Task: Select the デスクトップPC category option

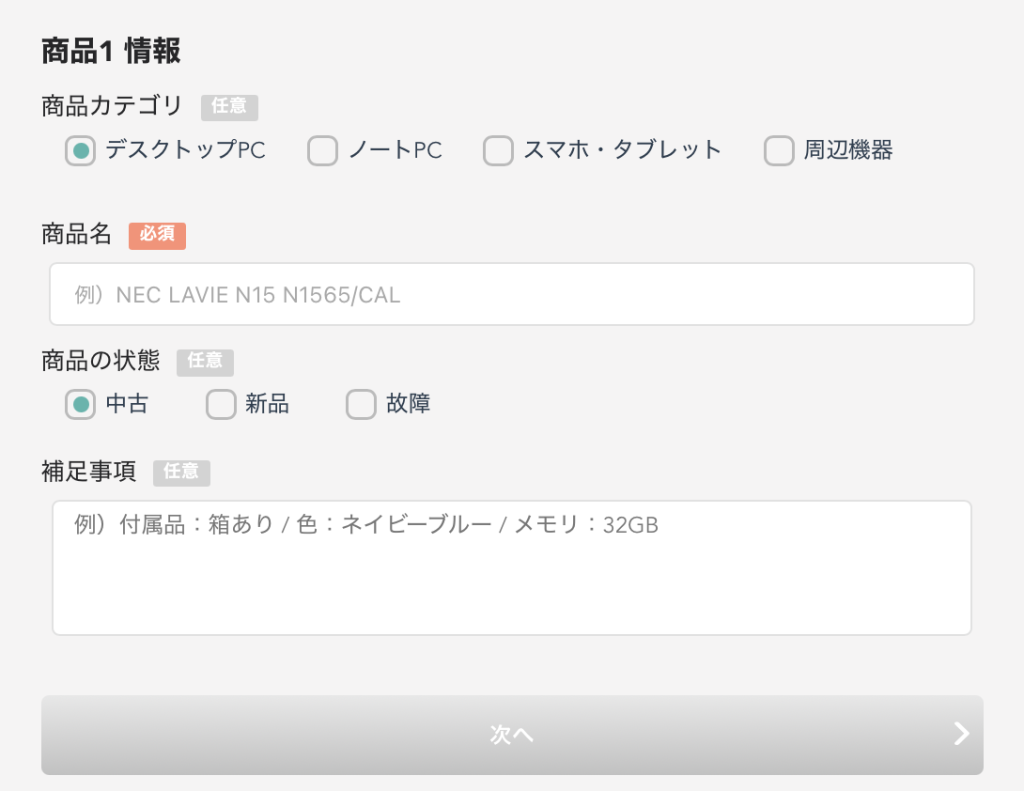Action: [81, 151]
